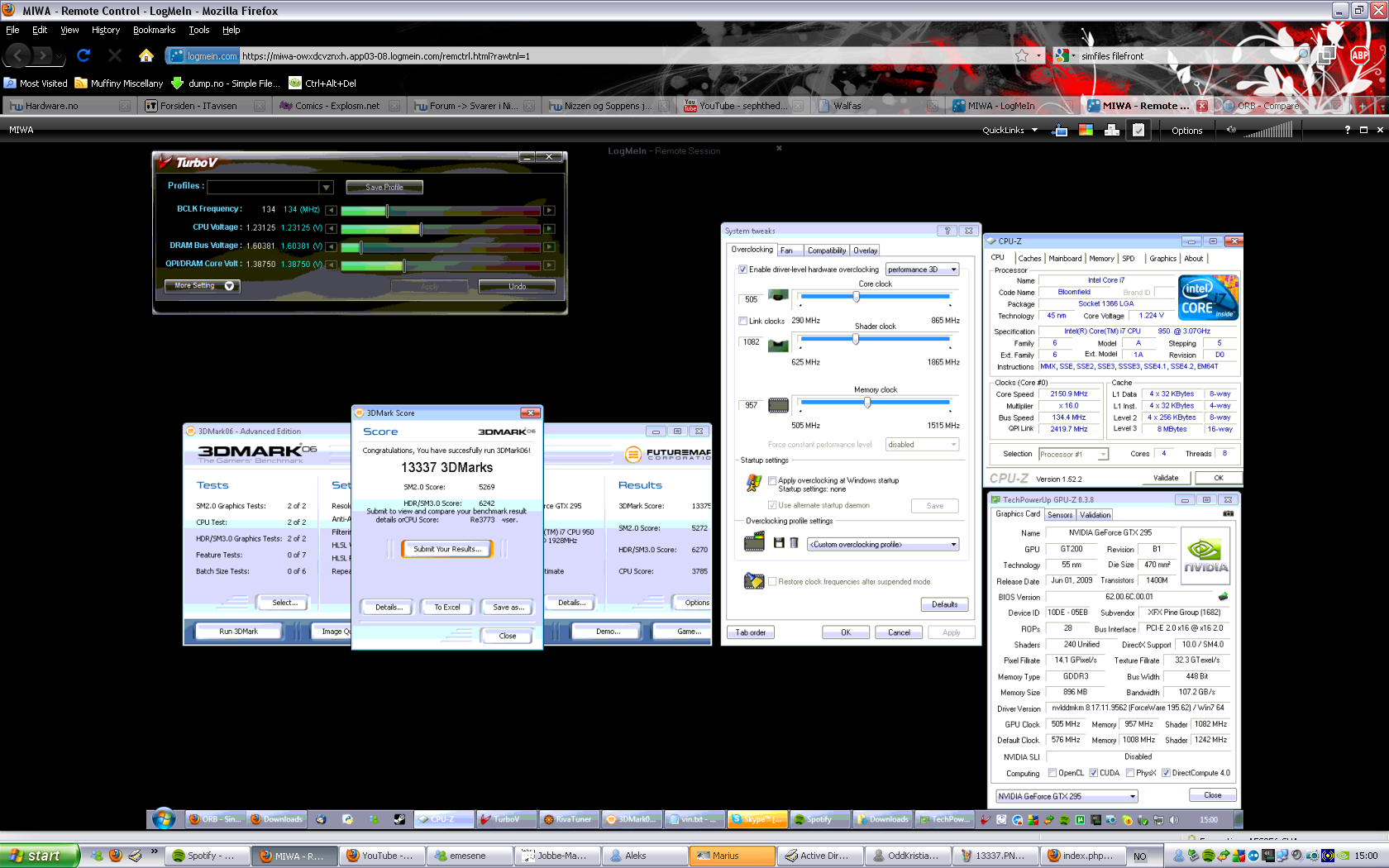The image size is (1389, 868).
Task: Toggle OpenCL checkbox in GPU-Z
Action: [1052, 773]
